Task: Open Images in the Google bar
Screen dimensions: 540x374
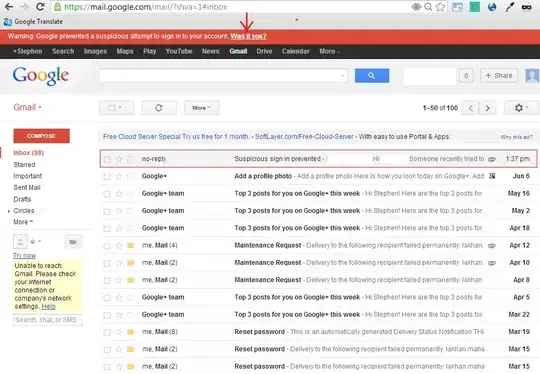Action: 95,51
